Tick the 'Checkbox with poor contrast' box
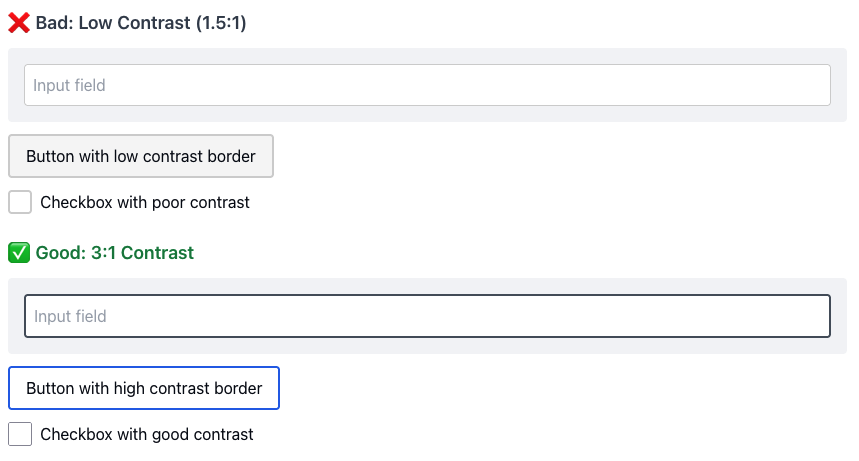 pos(20,202)
